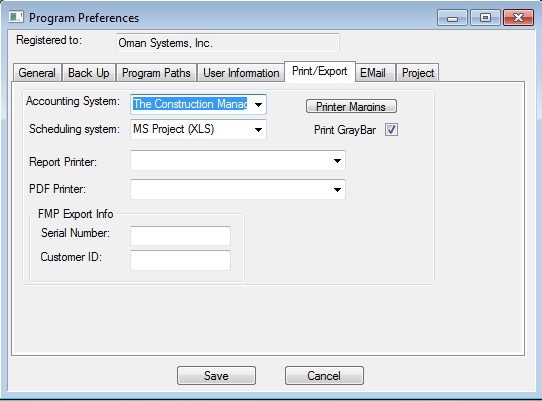
Task: Click the Serial Number input field
Action: pos(180,236)
